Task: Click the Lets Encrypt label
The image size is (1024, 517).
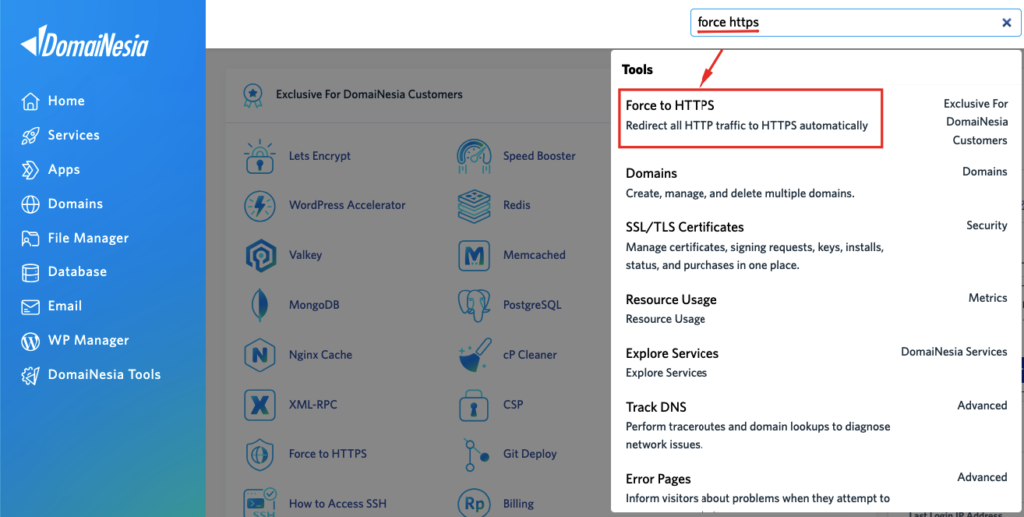Action: click(x=320, y=156)
